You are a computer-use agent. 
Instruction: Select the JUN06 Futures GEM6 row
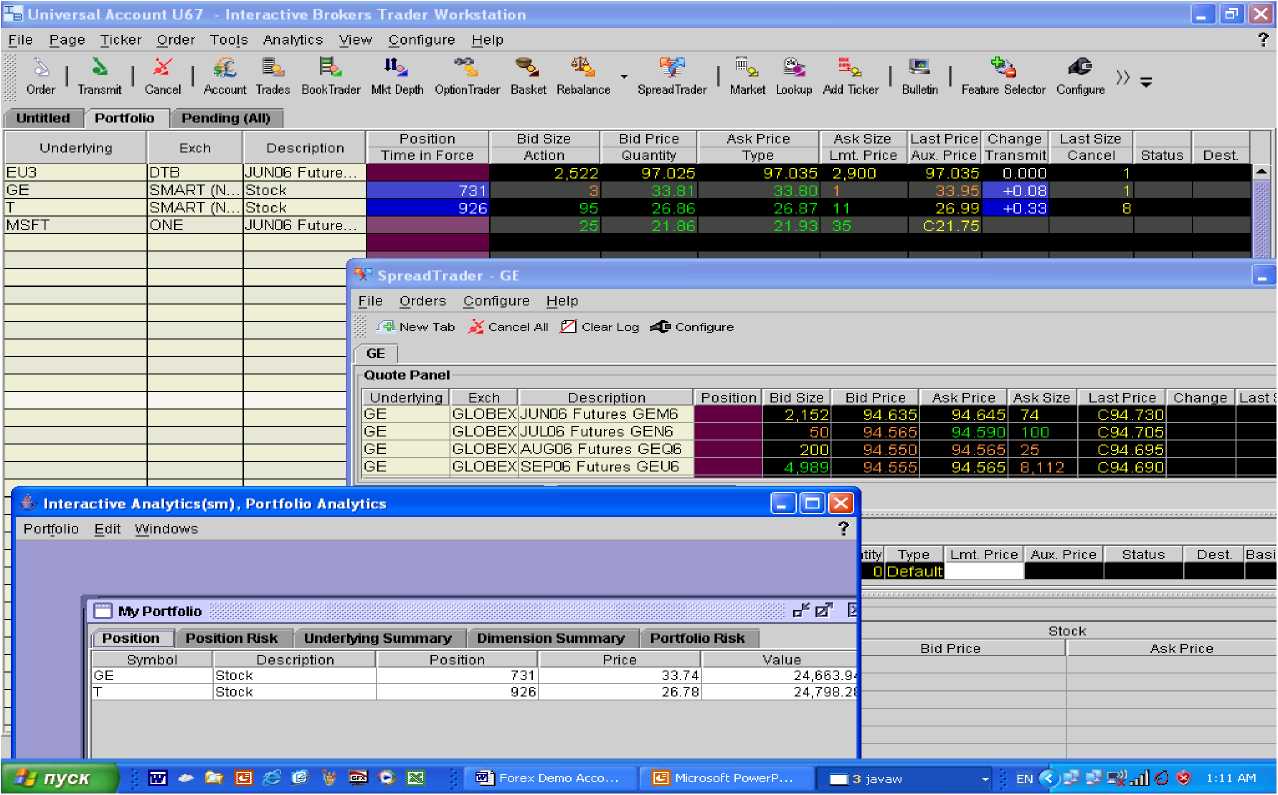[x=818, y=414]
